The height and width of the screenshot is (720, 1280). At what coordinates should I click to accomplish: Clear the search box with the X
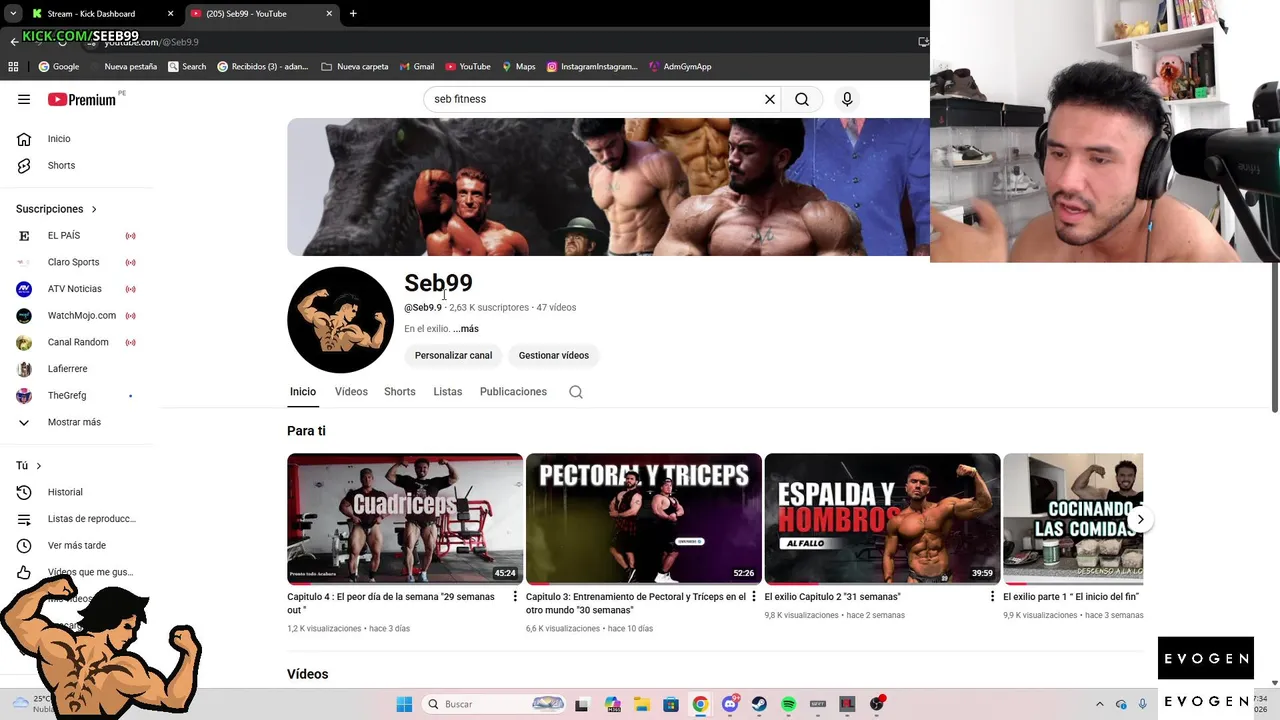(770, 99)
